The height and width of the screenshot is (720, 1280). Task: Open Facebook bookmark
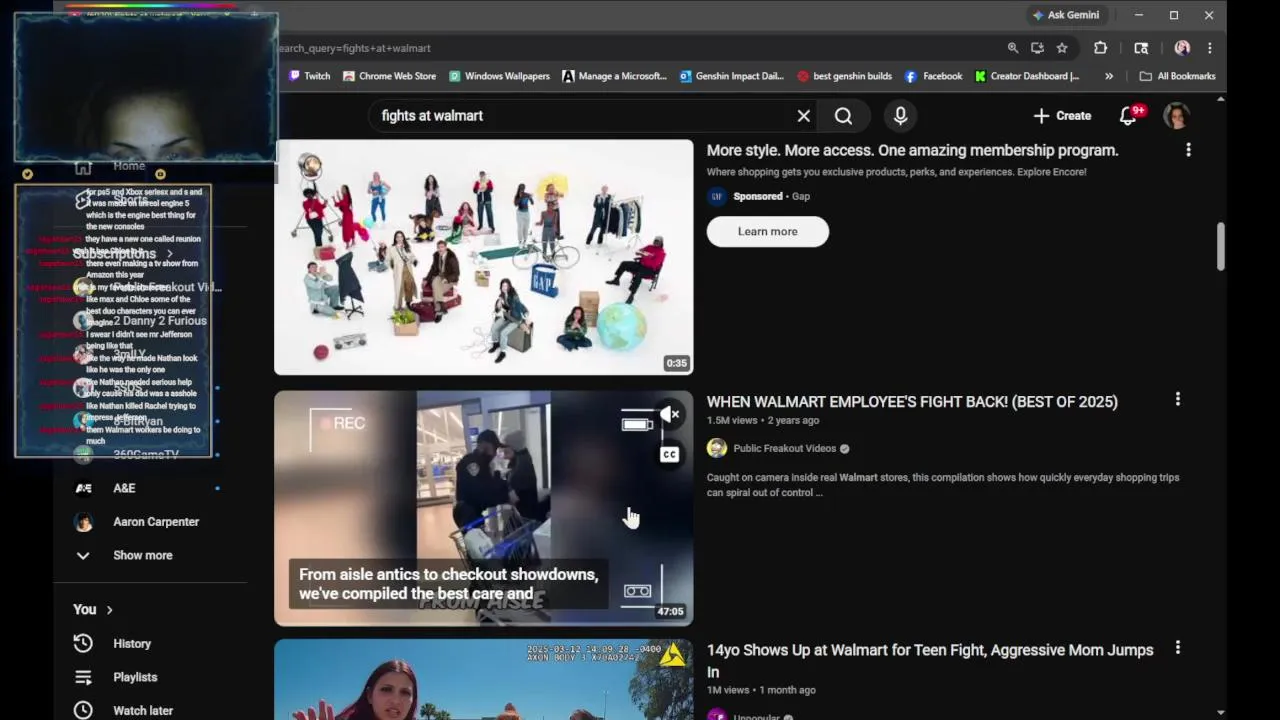tap(934, 76)
